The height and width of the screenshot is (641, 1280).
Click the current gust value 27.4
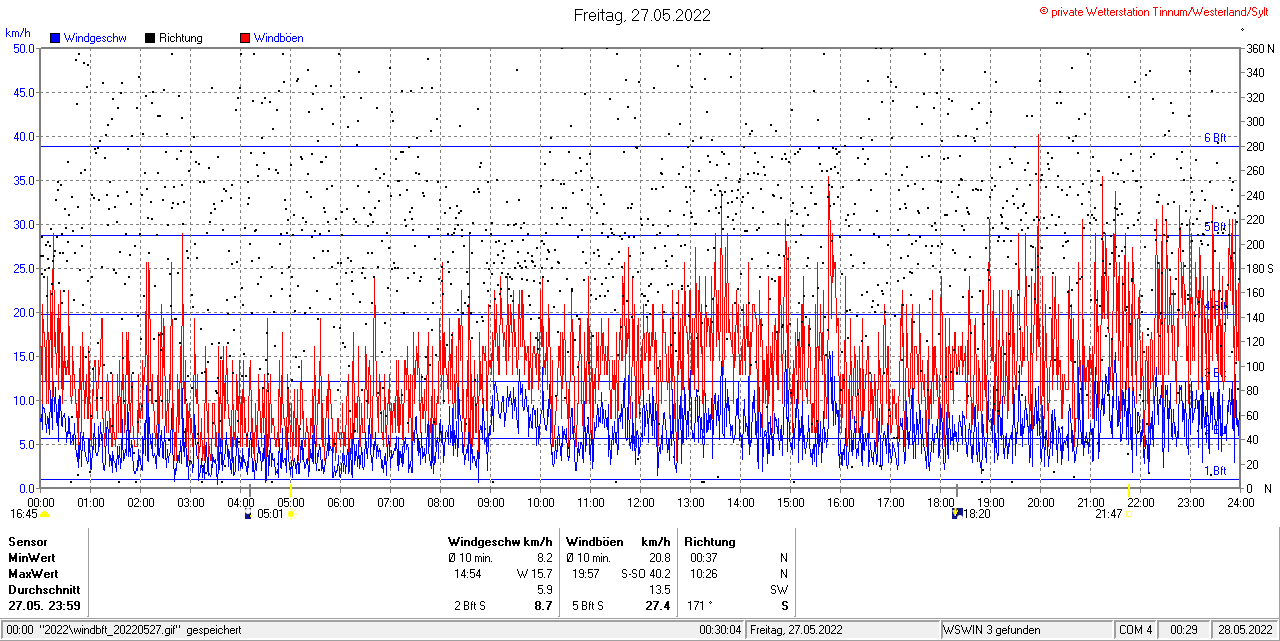(x=659, y=606)
